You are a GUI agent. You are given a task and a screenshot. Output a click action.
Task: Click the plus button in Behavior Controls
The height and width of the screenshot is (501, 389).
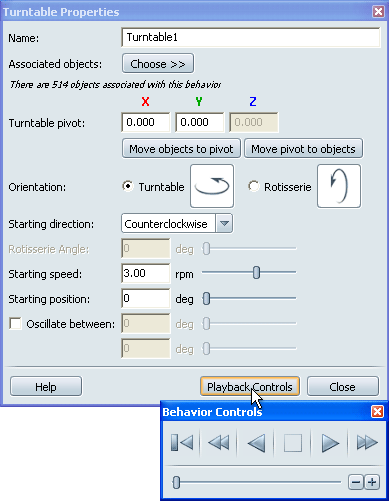pyautogui.click(x=372, y=482)
